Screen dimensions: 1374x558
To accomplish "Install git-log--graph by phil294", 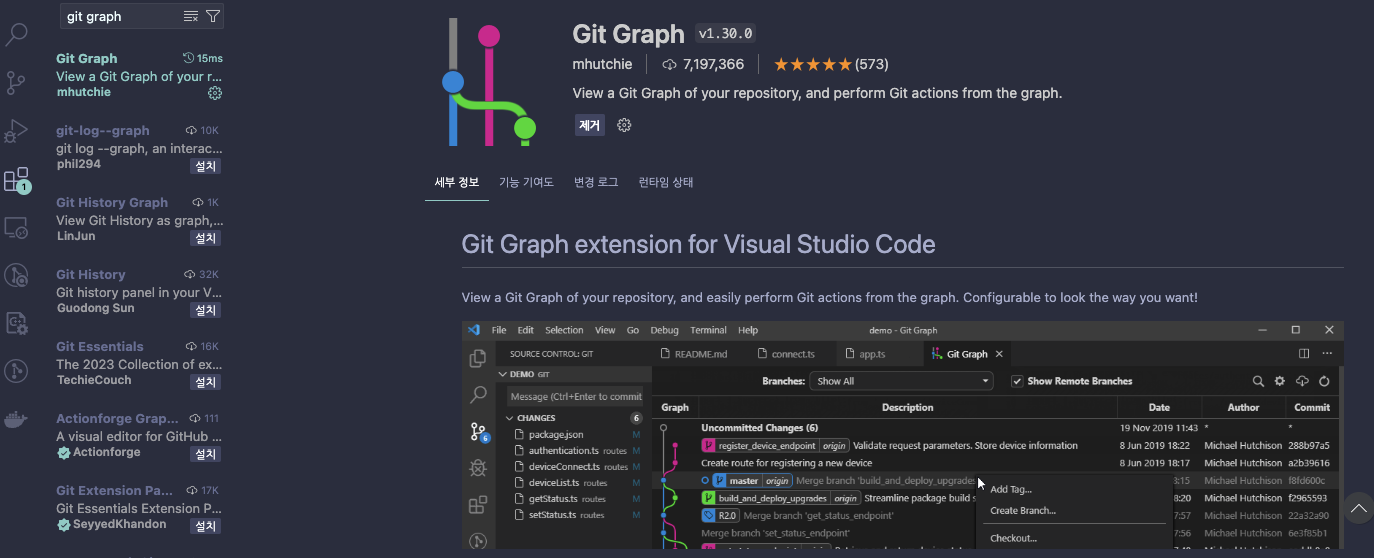I will coord(205,166).
